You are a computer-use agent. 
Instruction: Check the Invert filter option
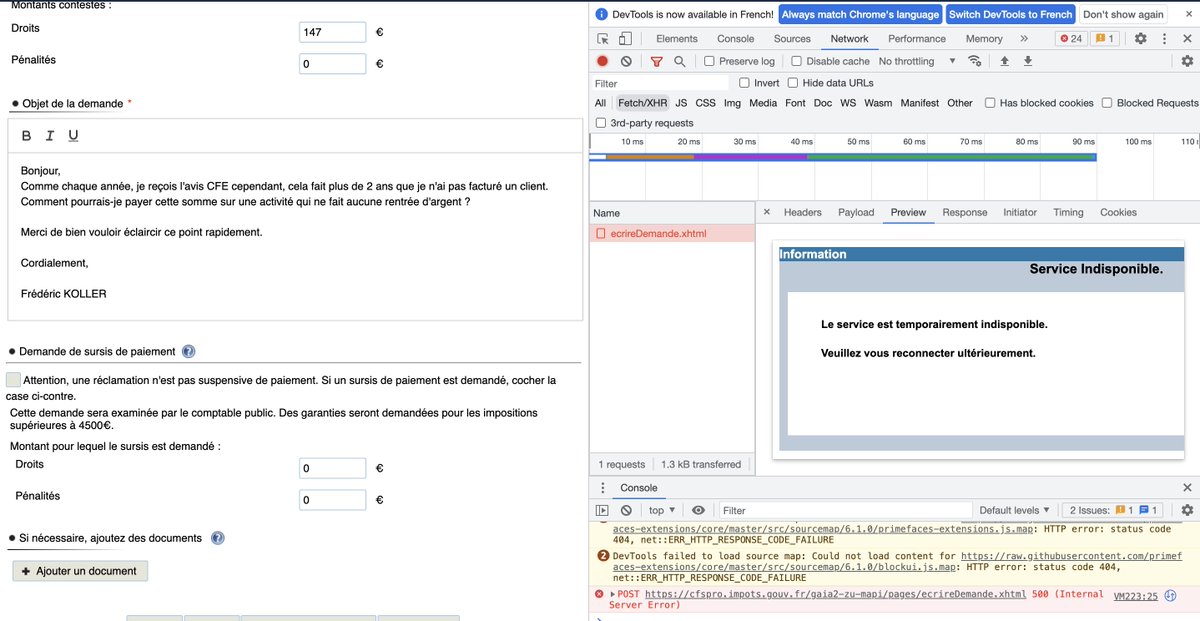[x=744, y=83]
